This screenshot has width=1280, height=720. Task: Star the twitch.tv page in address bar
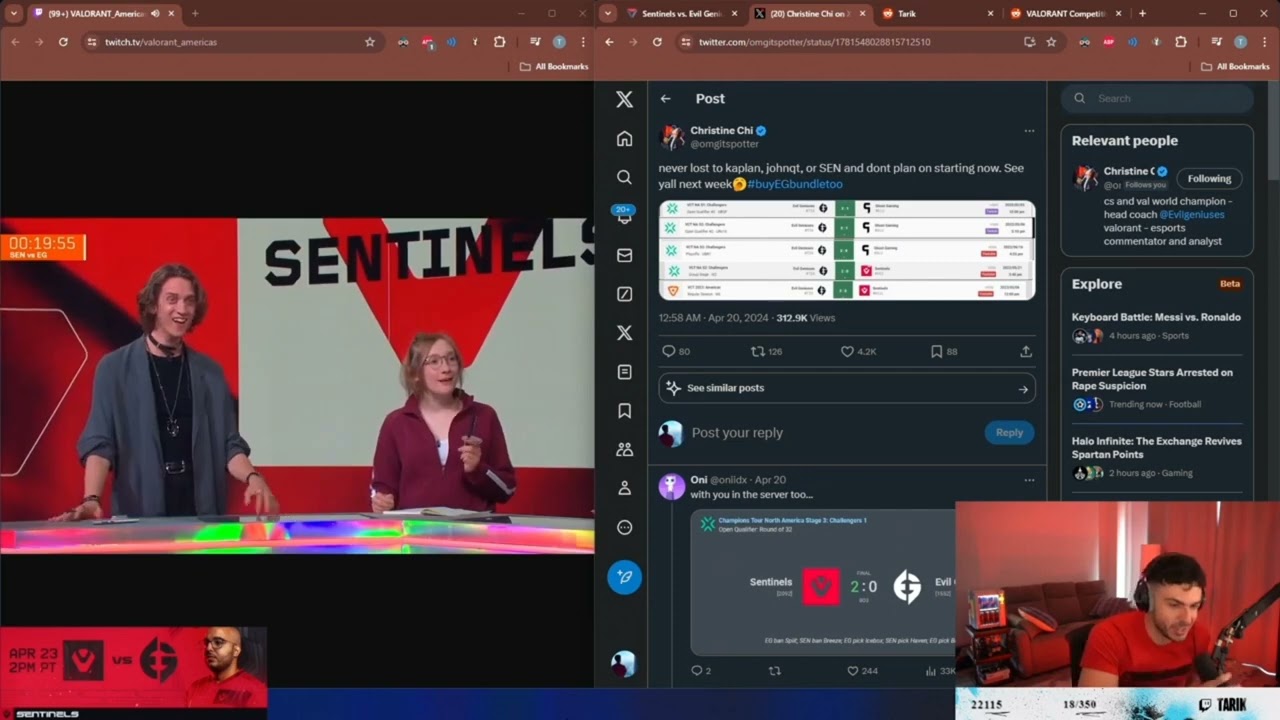point(370,42)
